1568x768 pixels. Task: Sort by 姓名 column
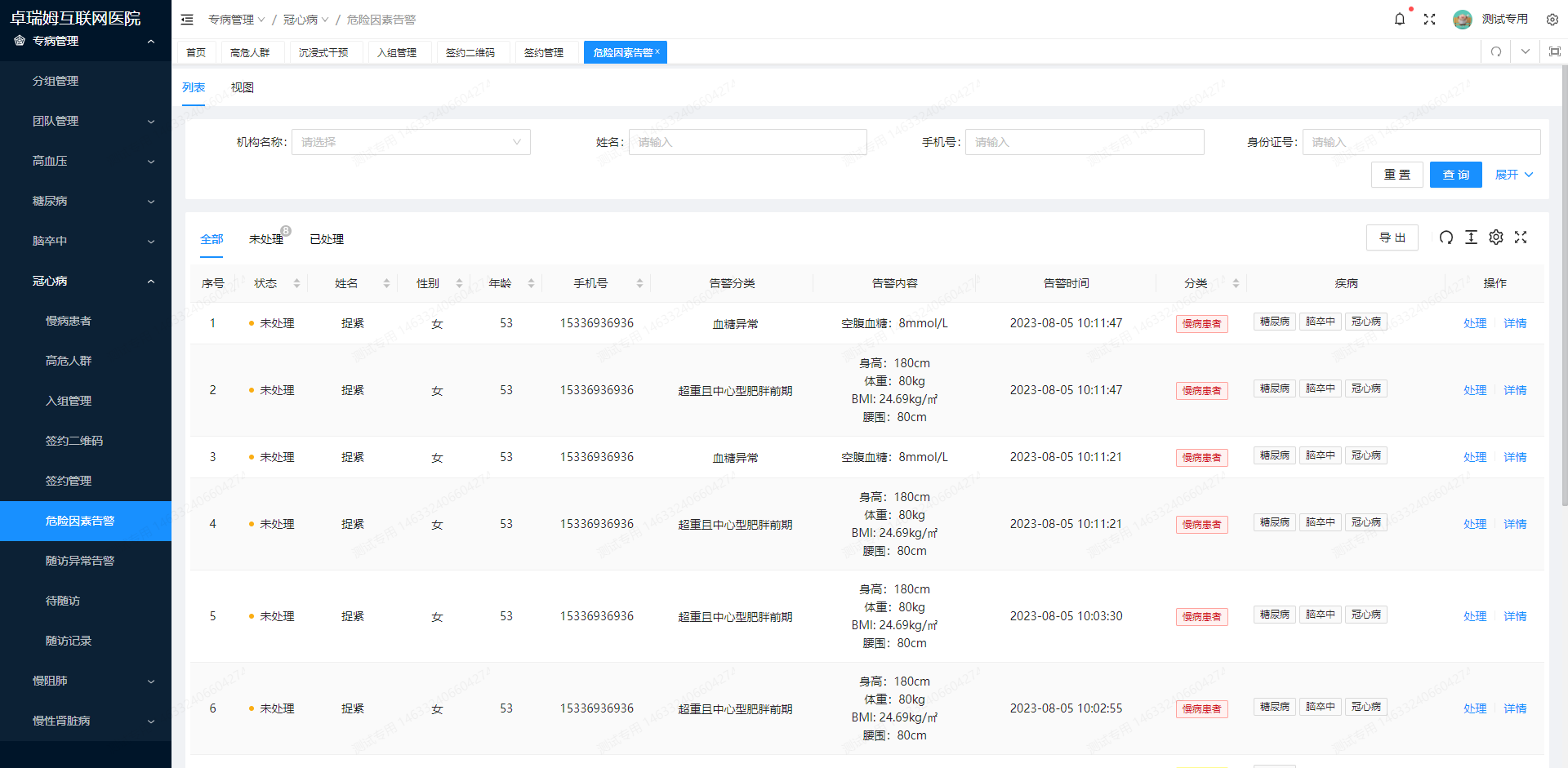(386, 283)
